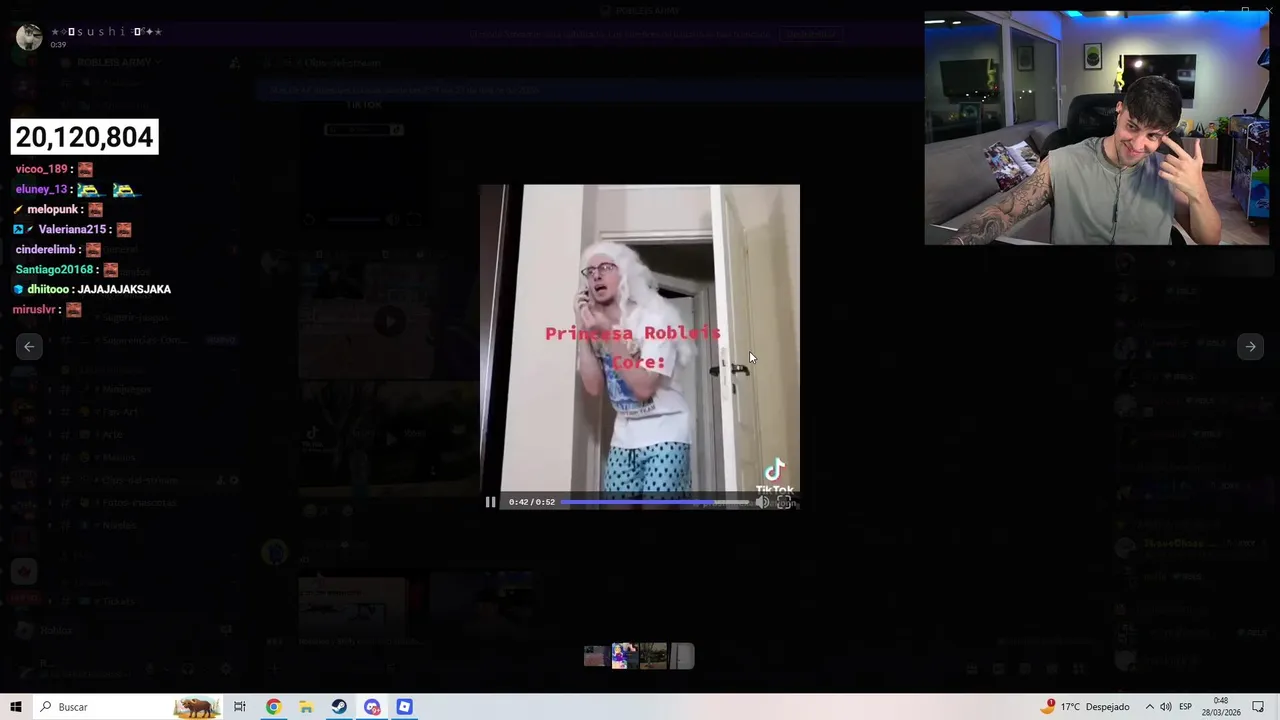The height and width of the screenshot is (720, 1280).
Task: Open Steam from the taskbar
Action: pyautogui.click(x=339, y=707)
